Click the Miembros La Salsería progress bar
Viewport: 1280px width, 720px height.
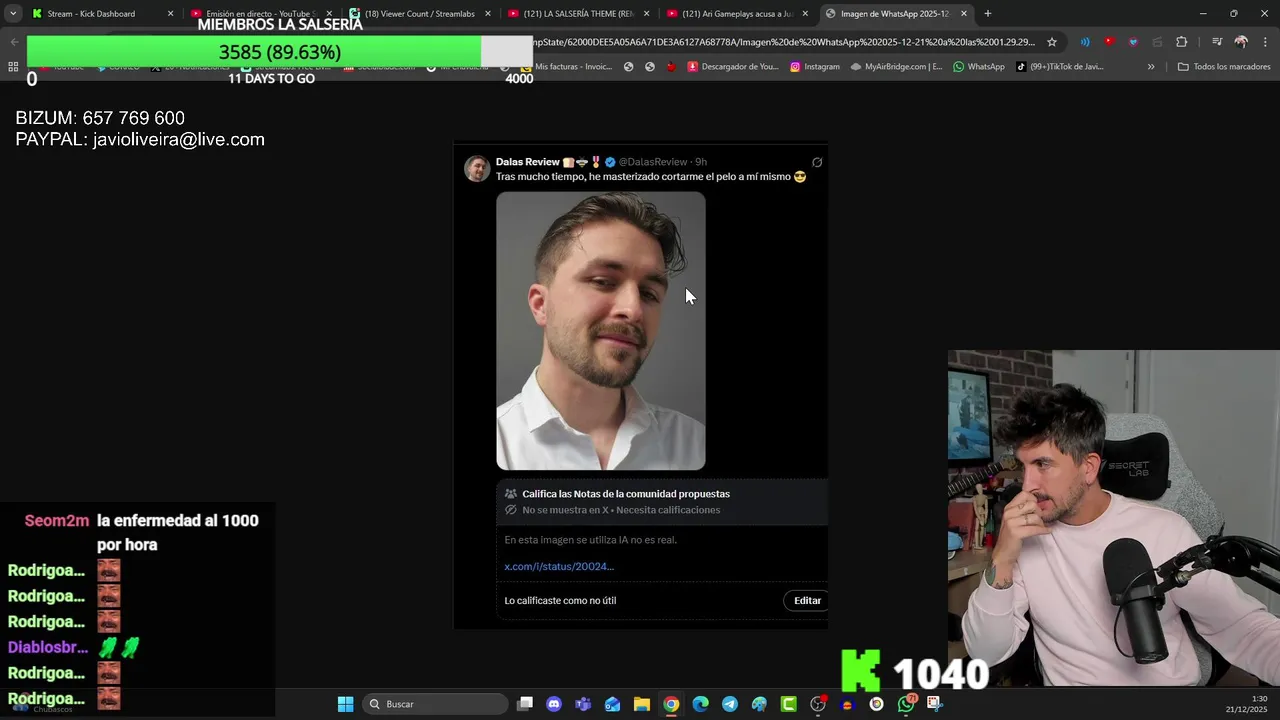click(x=280, y=52)
